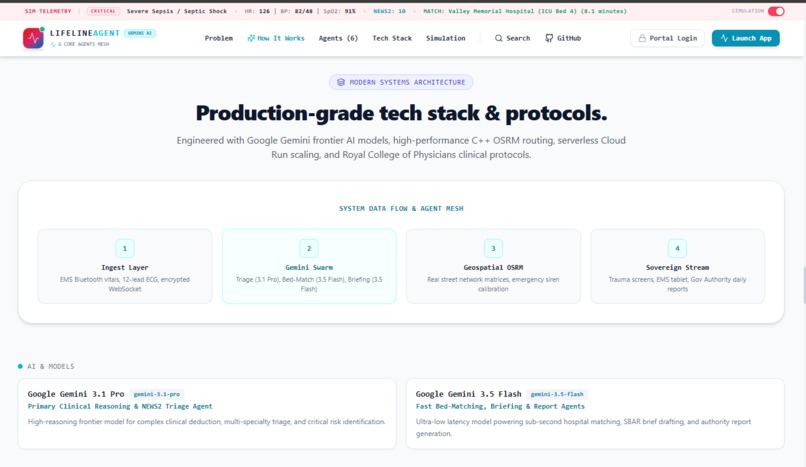
Task: Click MATCH: Valley Memorial Hospital text
Action: pyautogui.click(x=525, y=11)
